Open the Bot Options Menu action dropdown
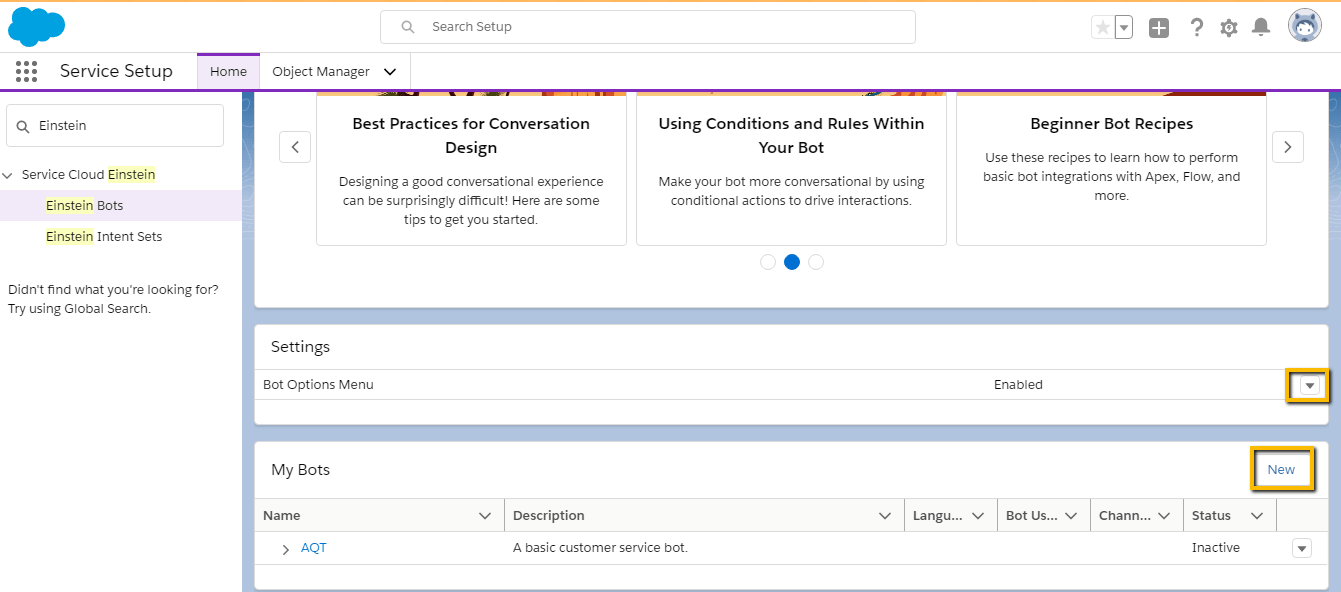The image size is (1341, 592). 1308,385
